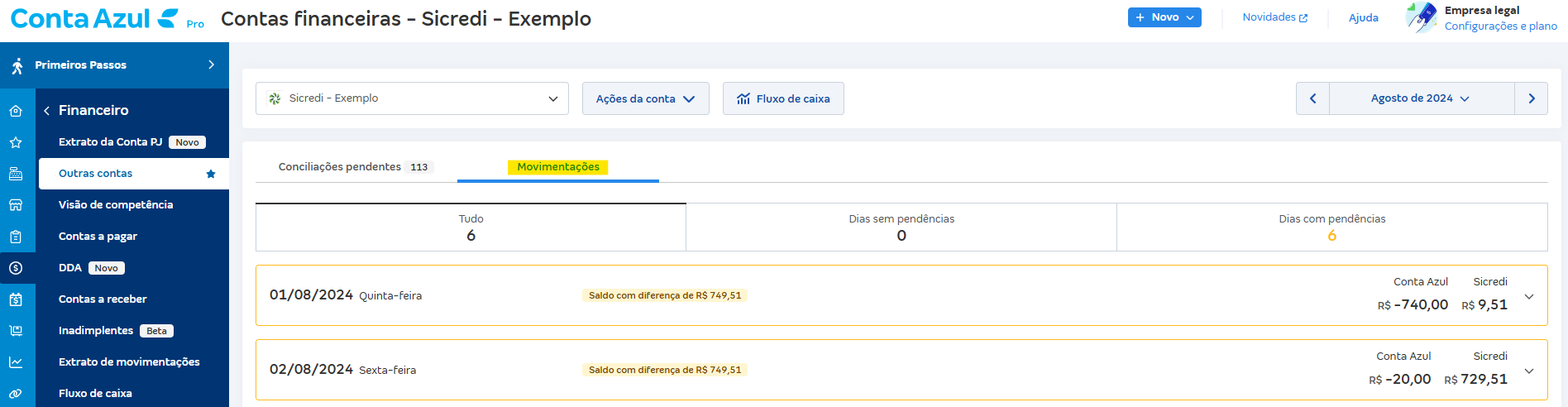Click the 01/08/2024 Quinta-feira date
The height and width of the screenshot is (407, 1568).
(x=346, y=295)
